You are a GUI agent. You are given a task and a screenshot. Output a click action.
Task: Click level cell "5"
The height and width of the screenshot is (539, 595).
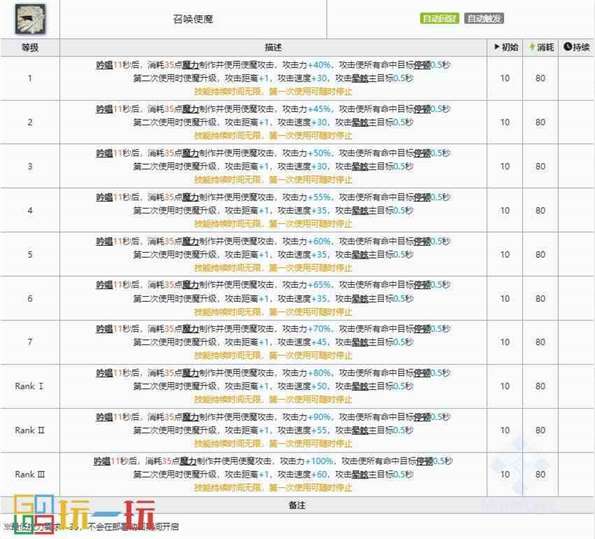pos(30,254)
